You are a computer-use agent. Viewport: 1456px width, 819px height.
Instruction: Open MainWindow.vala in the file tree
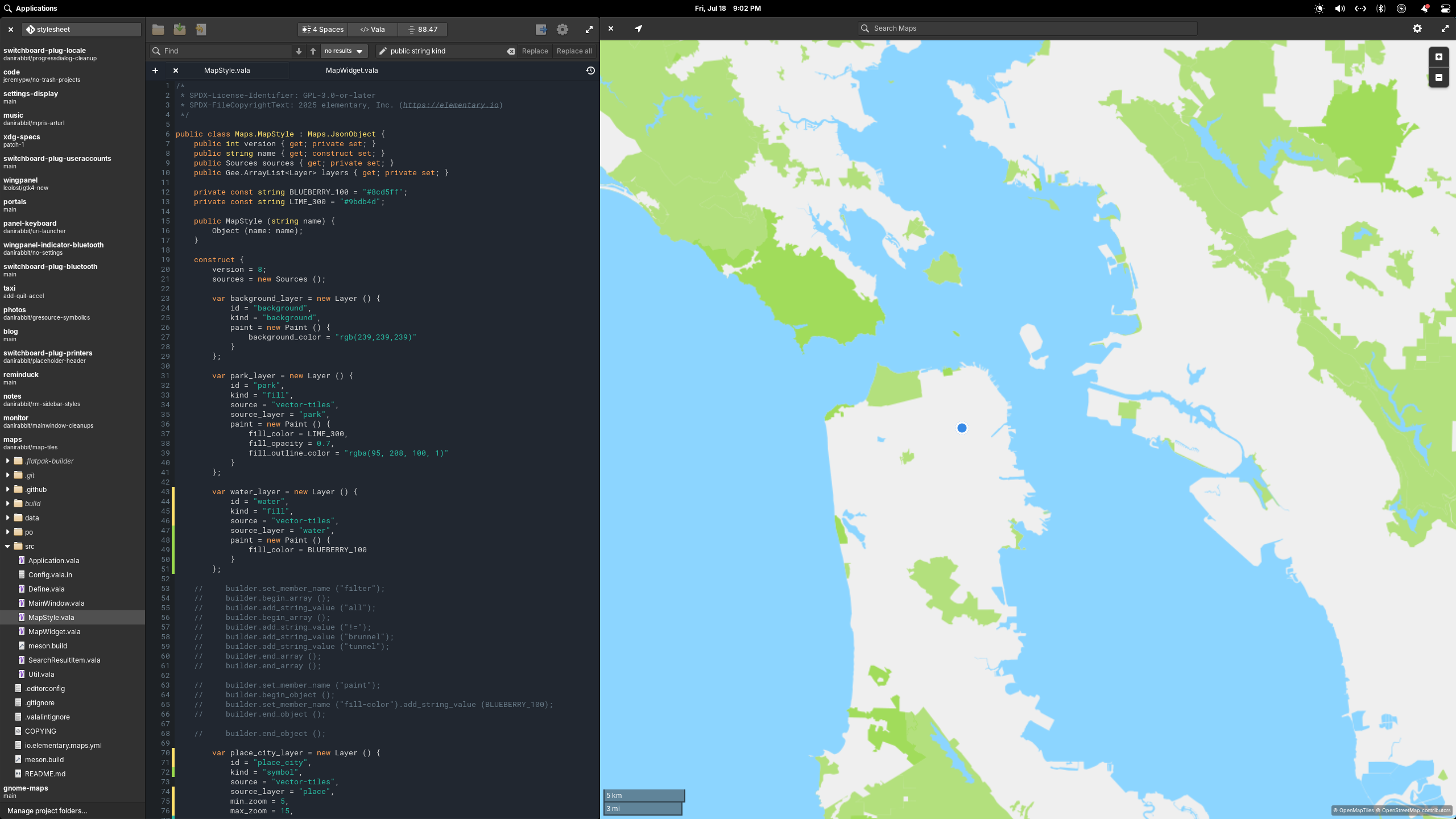(56, 603)
